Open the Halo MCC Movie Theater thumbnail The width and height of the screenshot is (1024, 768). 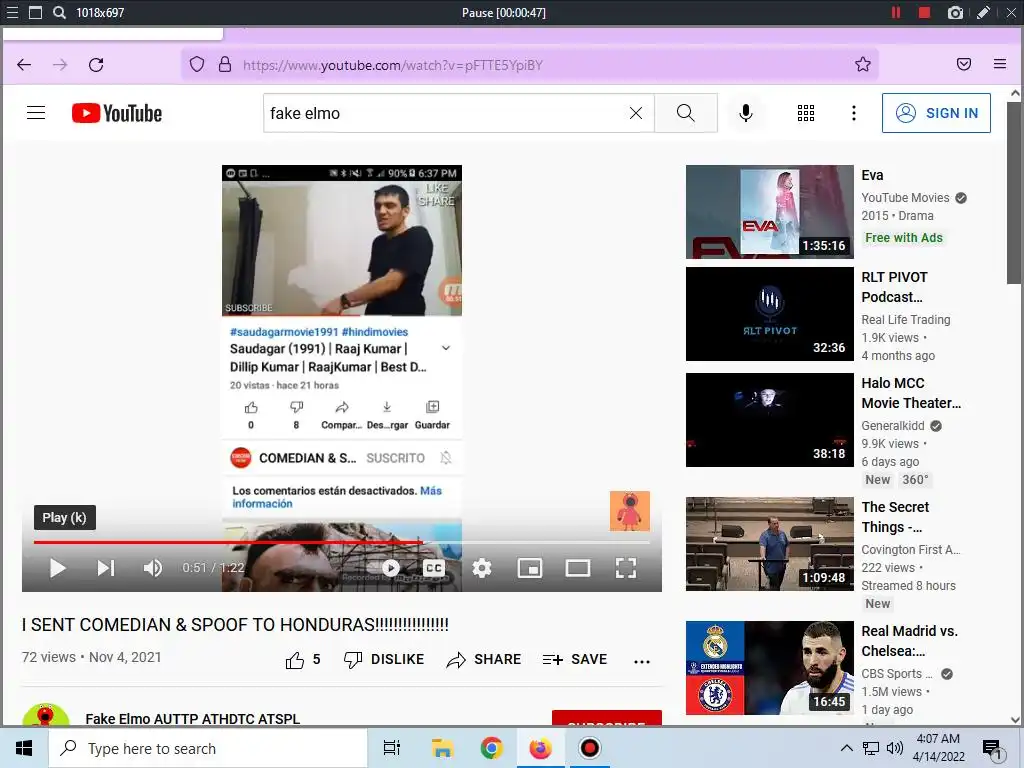[x=769, y=419]
